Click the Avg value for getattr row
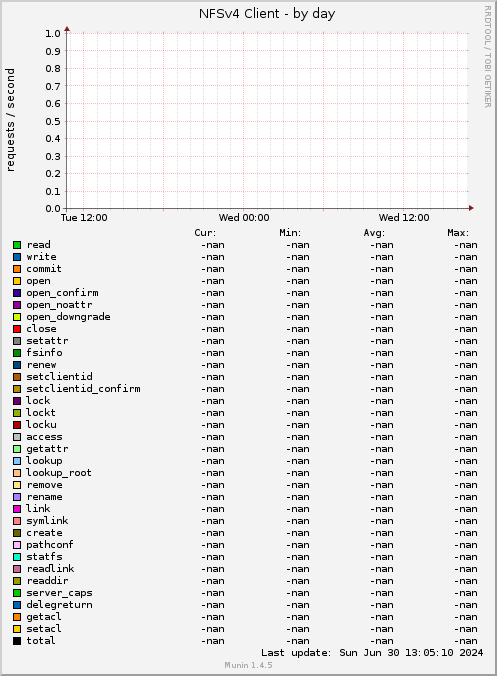The width and height of the screenshot is (497, 676). tap(382, 449)
